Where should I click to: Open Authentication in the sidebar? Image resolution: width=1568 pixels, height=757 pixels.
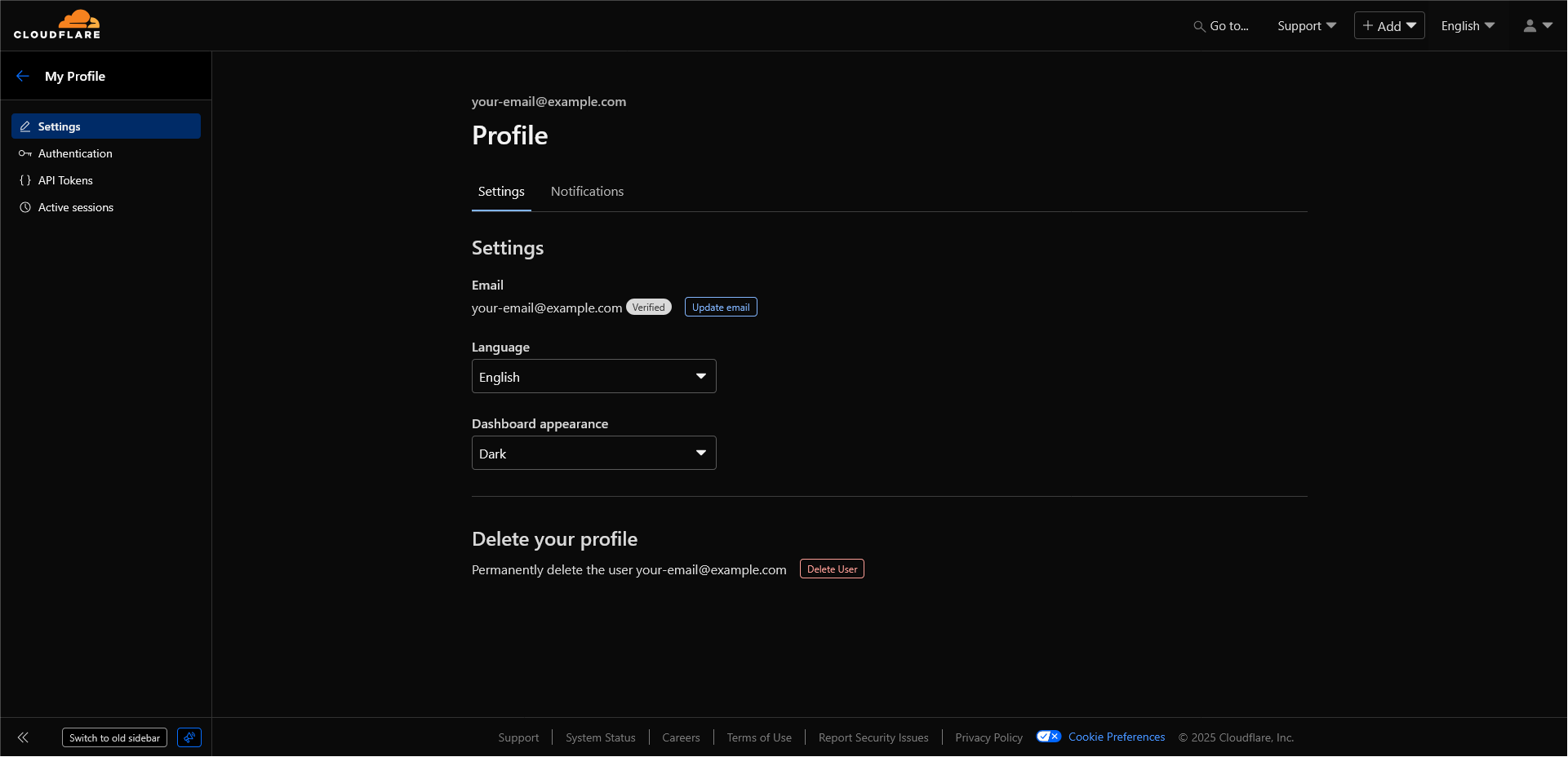pos(106,153)
